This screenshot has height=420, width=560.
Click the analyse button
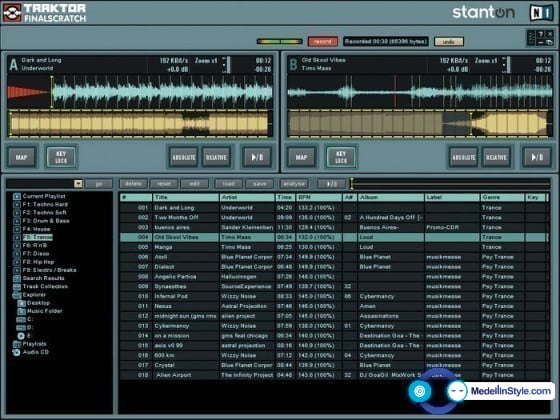click(x=294, y=184)
